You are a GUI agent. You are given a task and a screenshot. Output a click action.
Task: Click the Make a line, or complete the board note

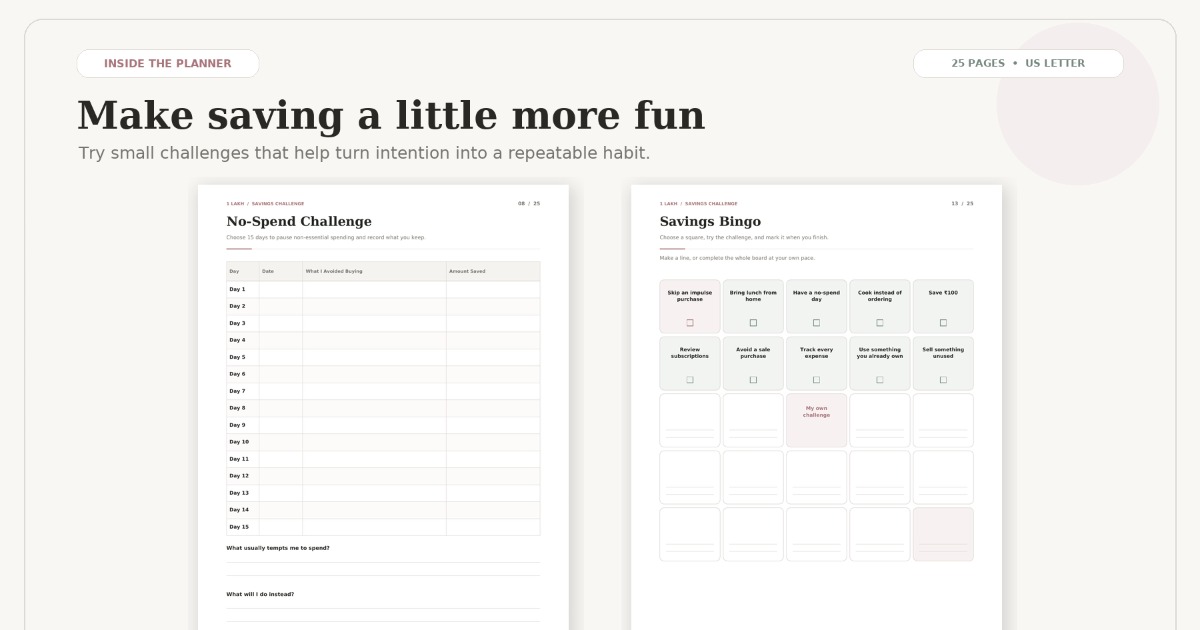[x=737, y=258]
